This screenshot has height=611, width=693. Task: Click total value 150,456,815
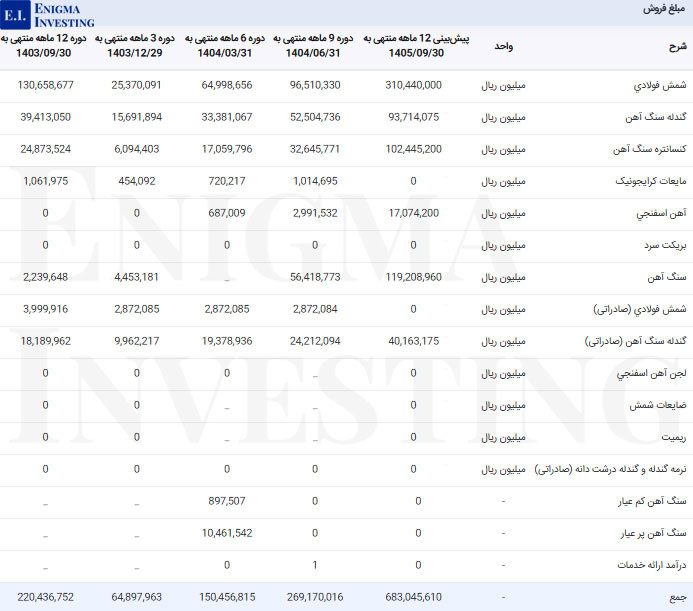[x=227, y=597]
